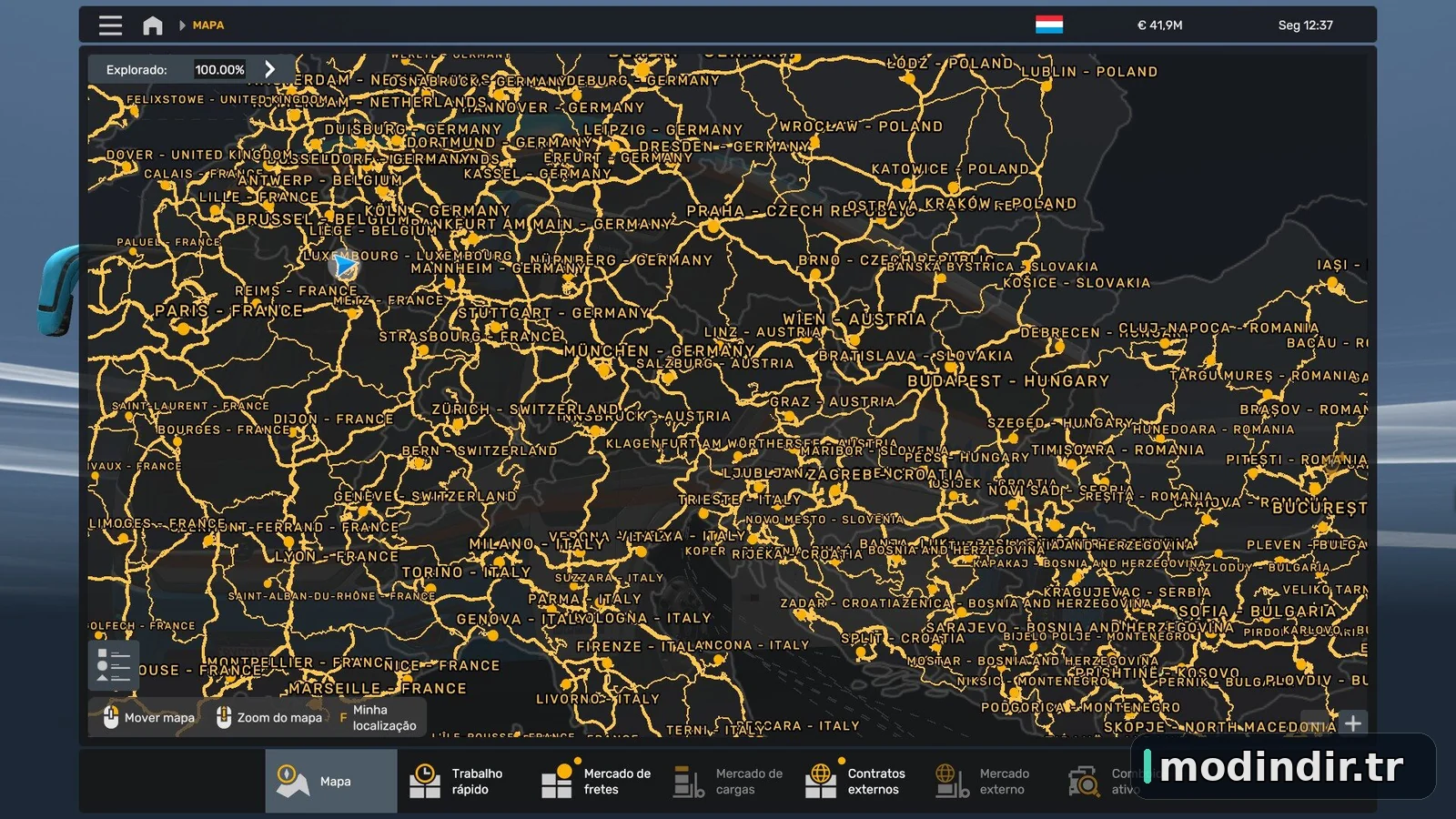The height and width of the screenshot is (819, 1456).
Task: Click the SKOPJE - NORTH MACEDONIA label
Action: [1220, 727]
